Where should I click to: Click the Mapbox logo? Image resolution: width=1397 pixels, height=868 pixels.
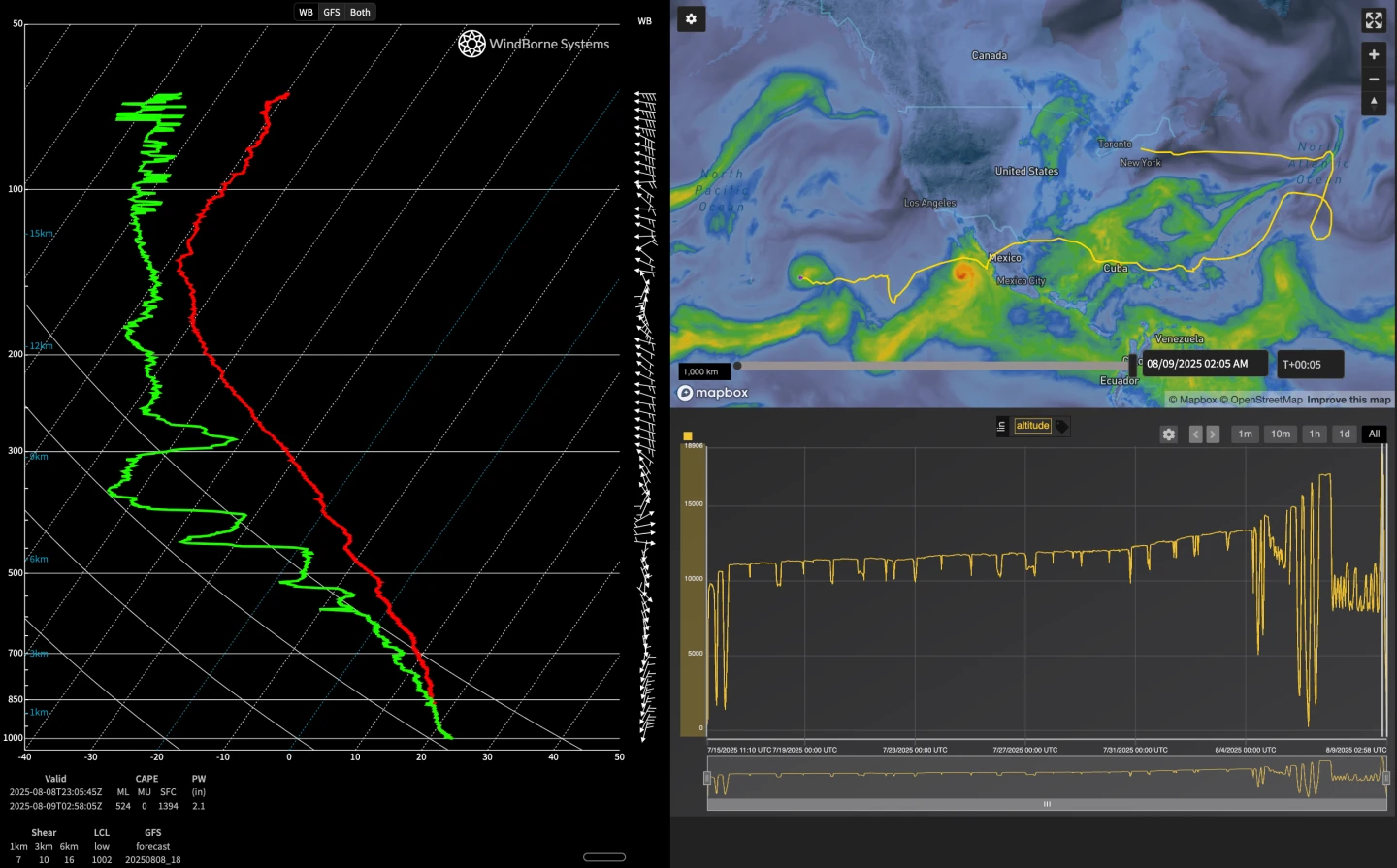[713, 393]
